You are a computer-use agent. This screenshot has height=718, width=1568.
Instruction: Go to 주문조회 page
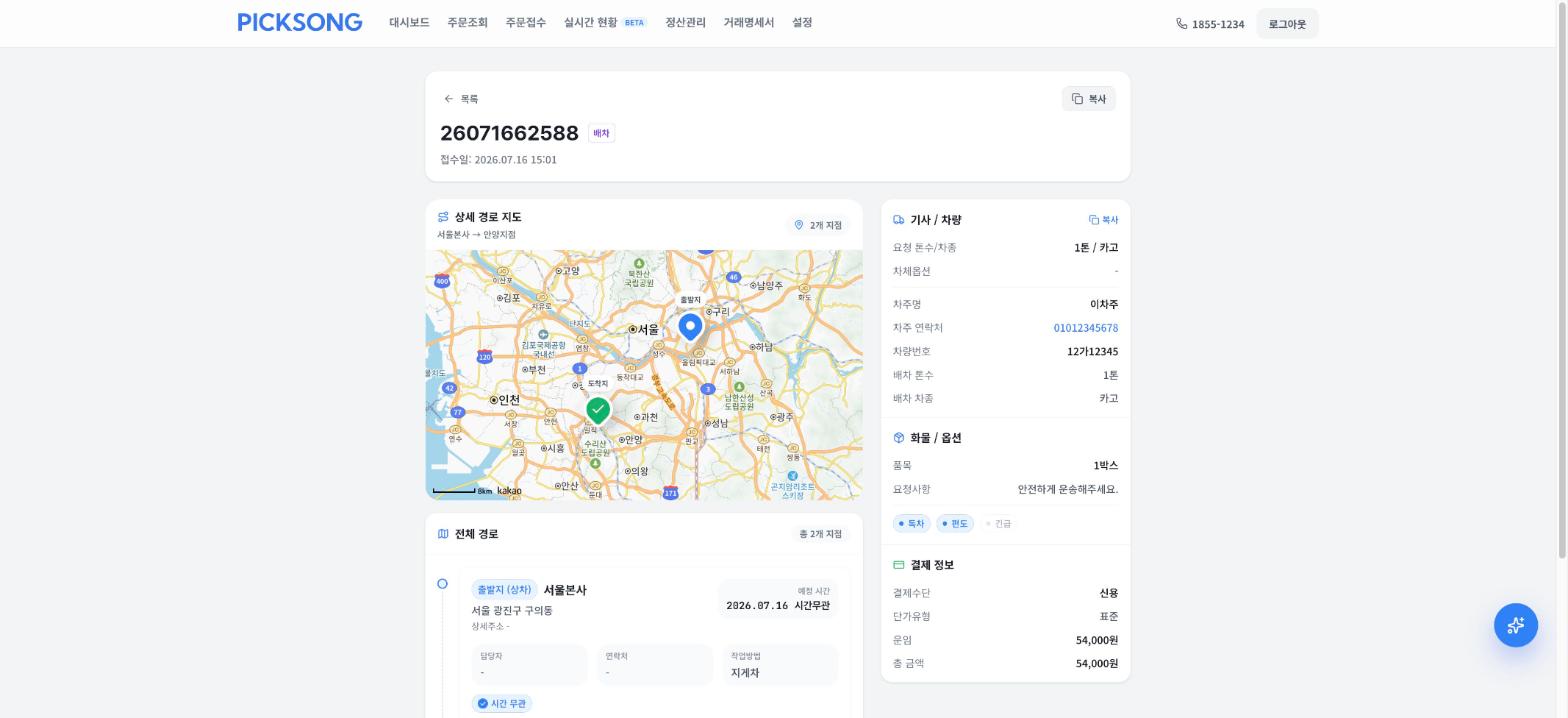coord(467,23)
